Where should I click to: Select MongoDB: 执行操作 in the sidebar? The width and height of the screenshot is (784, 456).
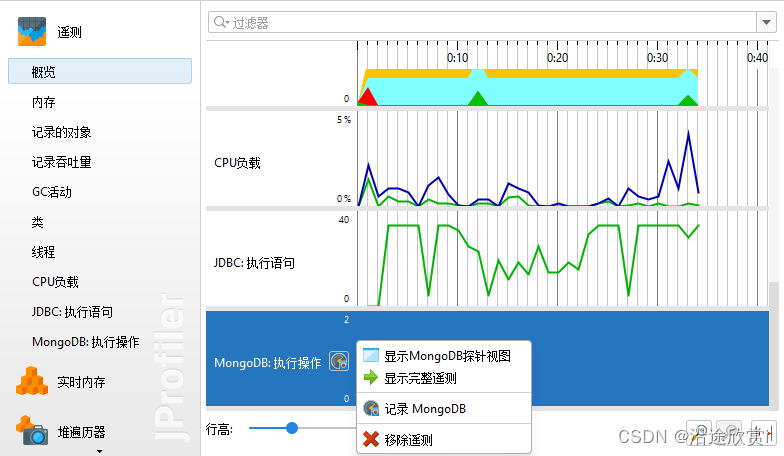[x=86, y=342]
